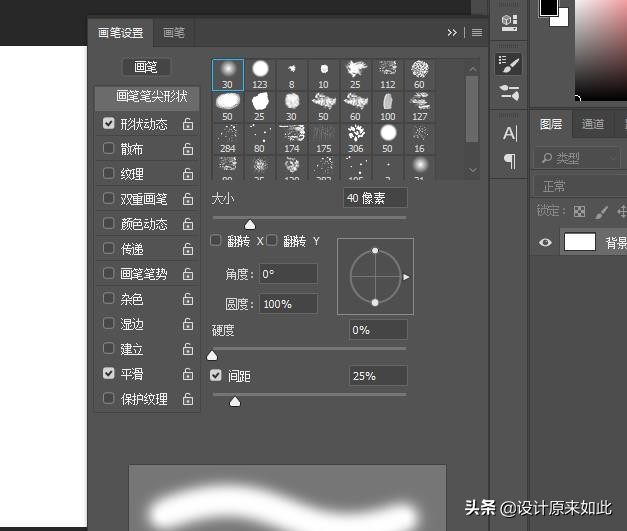Open the 3D panel cube icon
The height and width of the screenshot is (531, 627).
pyautogui.click(x=509, y=23)
